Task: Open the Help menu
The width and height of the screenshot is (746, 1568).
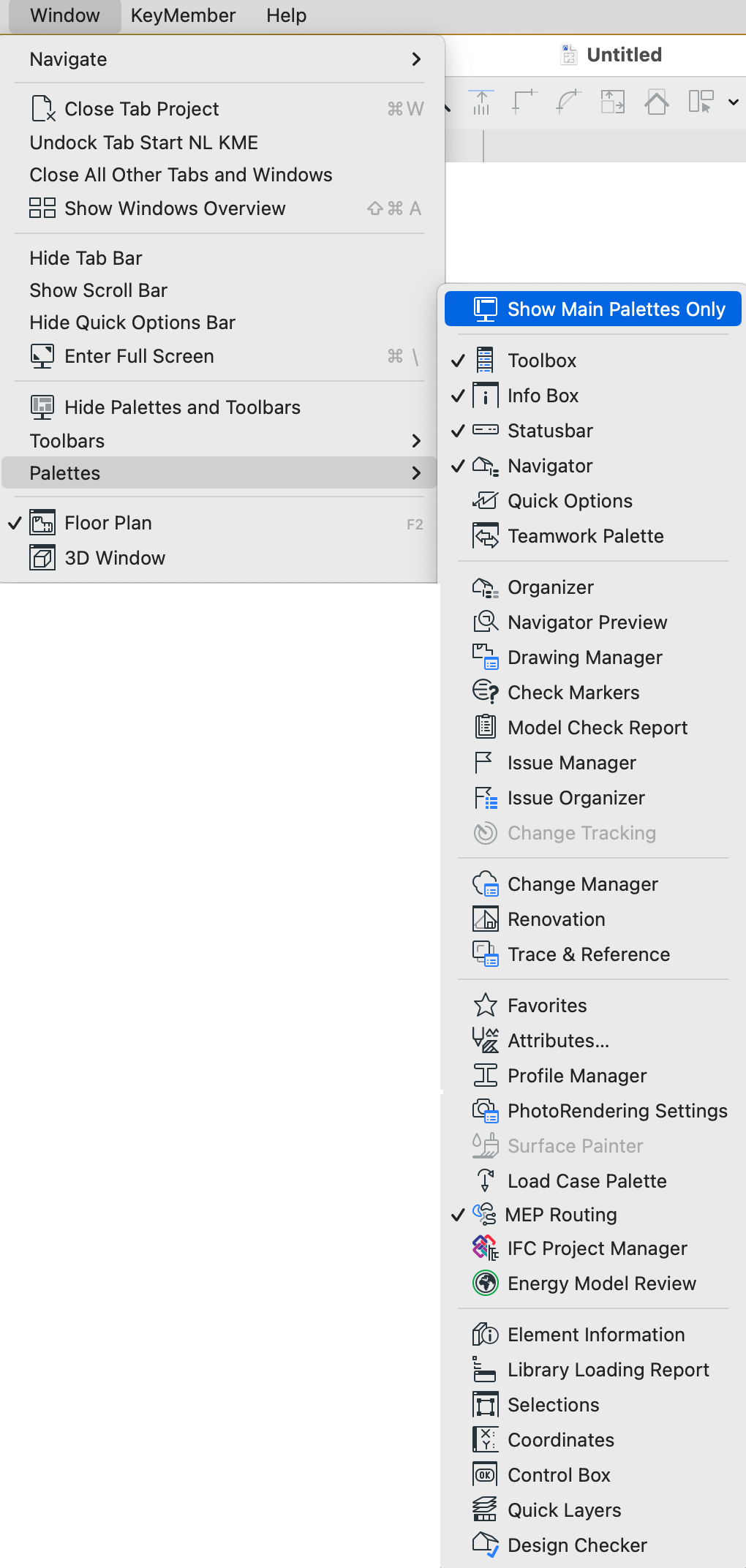Action: click(286, 15)
